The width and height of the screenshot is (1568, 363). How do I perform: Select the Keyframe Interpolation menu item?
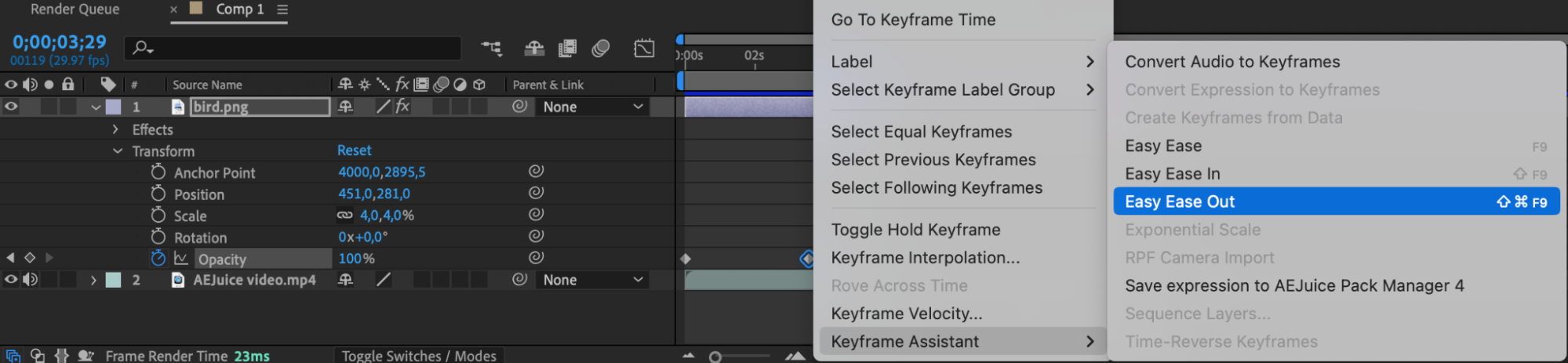[x=925, y=257]
